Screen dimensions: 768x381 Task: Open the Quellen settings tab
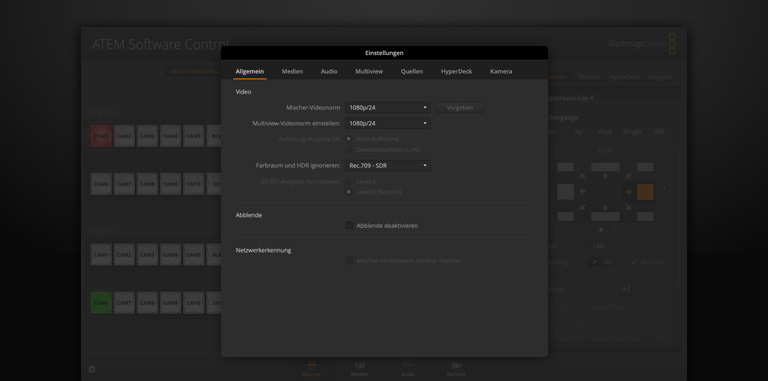pyautogui.click(x=411, y=71)
